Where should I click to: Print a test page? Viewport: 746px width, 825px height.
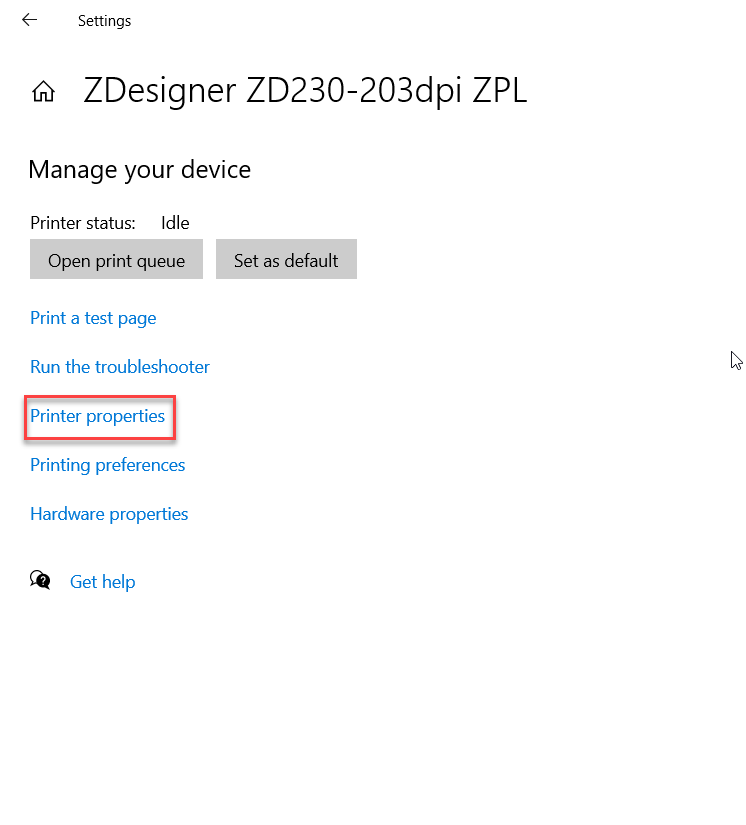point(93,318)
